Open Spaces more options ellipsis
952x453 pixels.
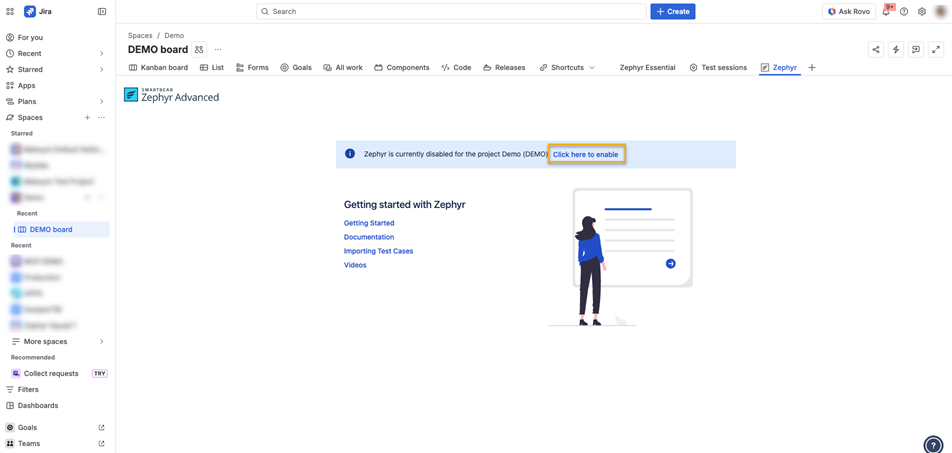click(x=101, y=117)
